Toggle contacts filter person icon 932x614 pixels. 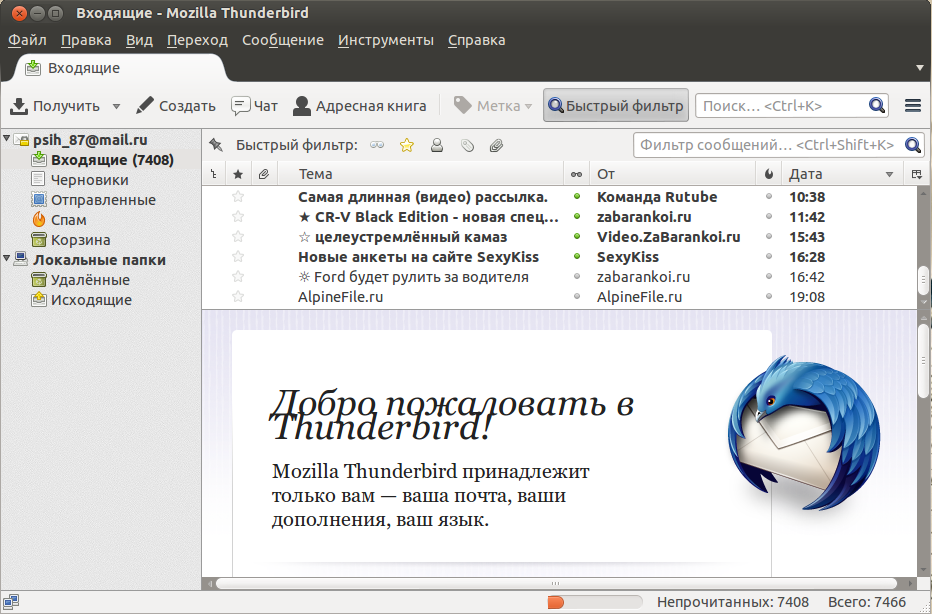click(437, 145)
